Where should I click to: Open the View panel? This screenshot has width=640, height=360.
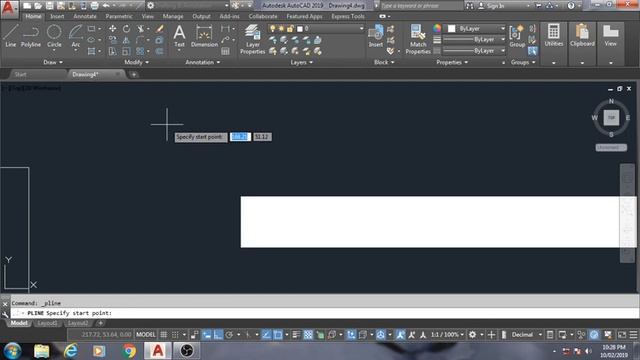click(x=611, y=36)
